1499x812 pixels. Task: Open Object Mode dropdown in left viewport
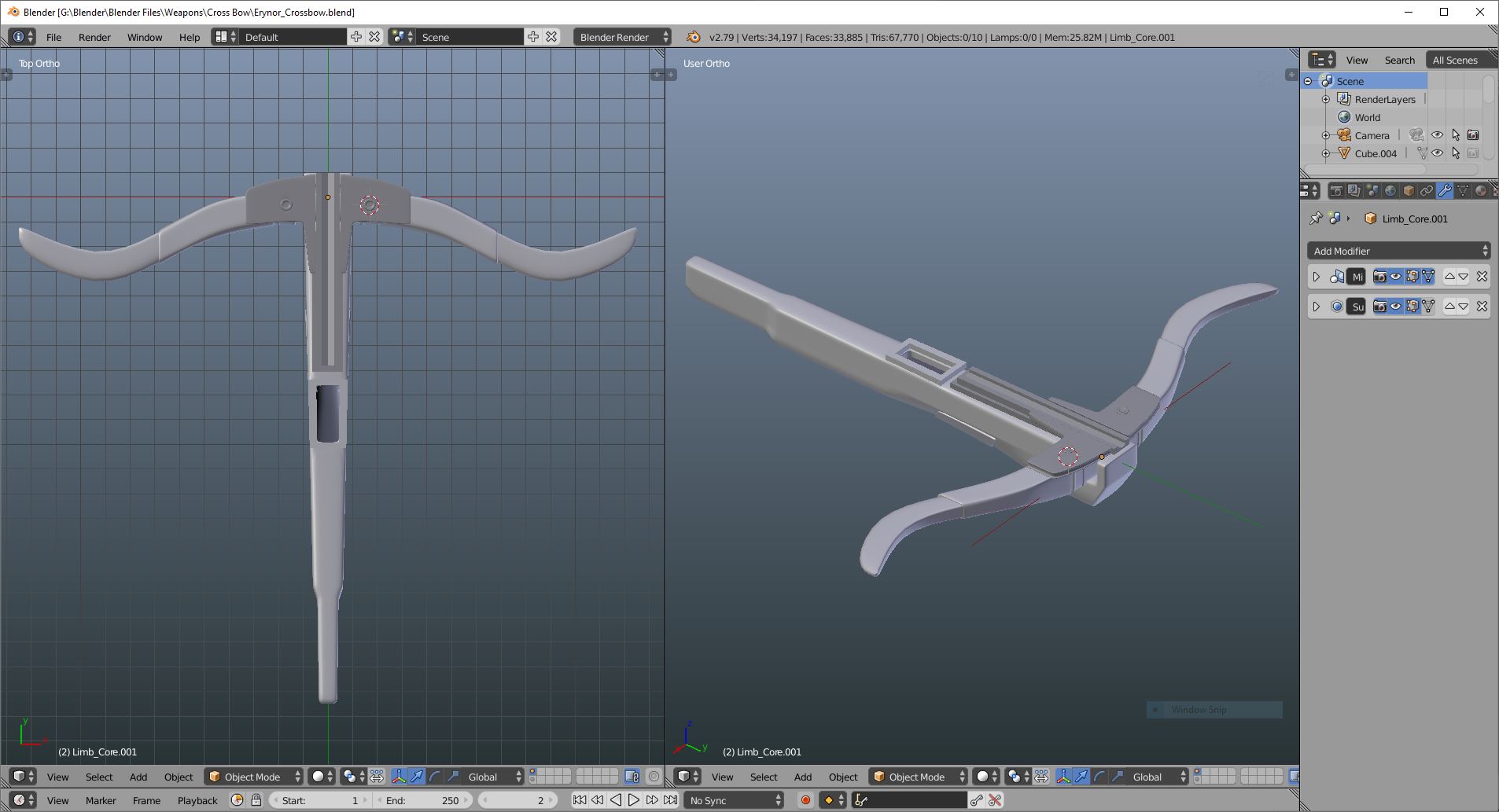254,777
